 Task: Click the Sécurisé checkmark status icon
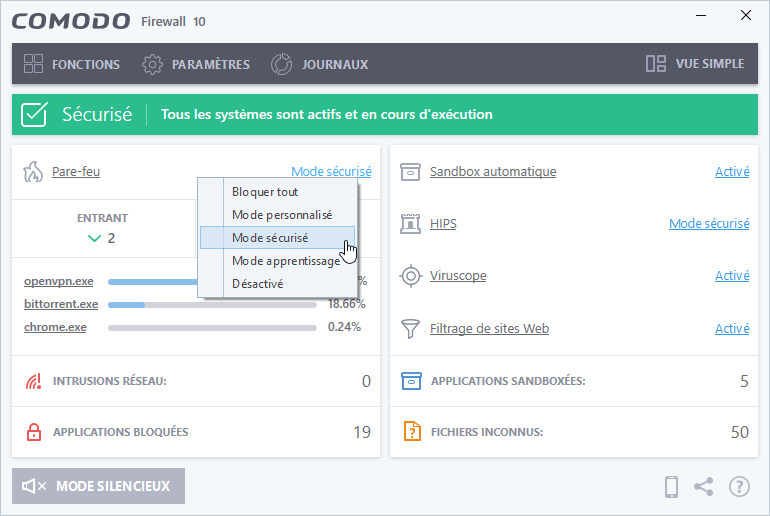point(34,114)
